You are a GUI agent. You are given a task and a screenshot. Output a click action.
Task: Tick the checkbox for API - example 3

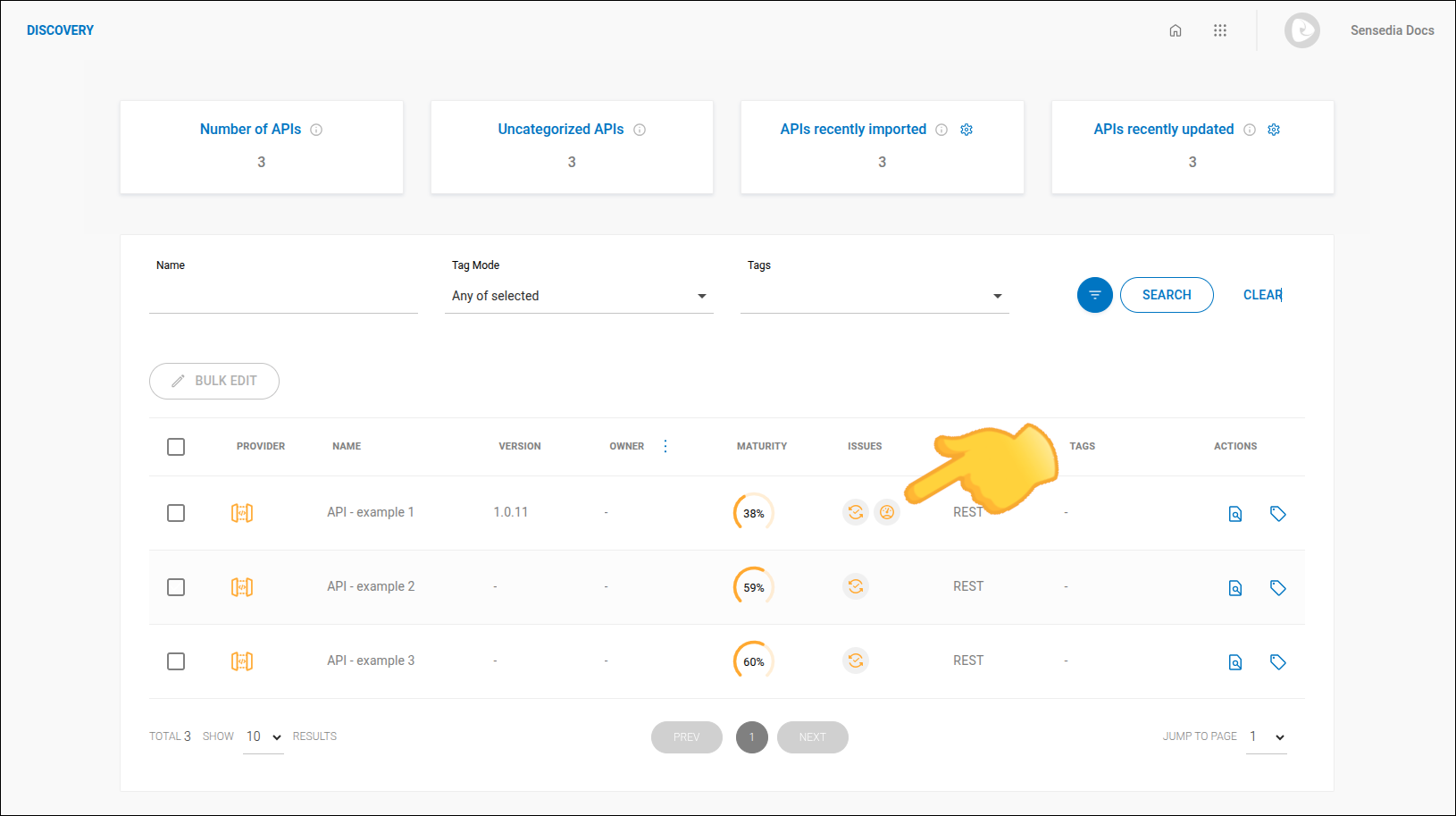tap(176, 661)
